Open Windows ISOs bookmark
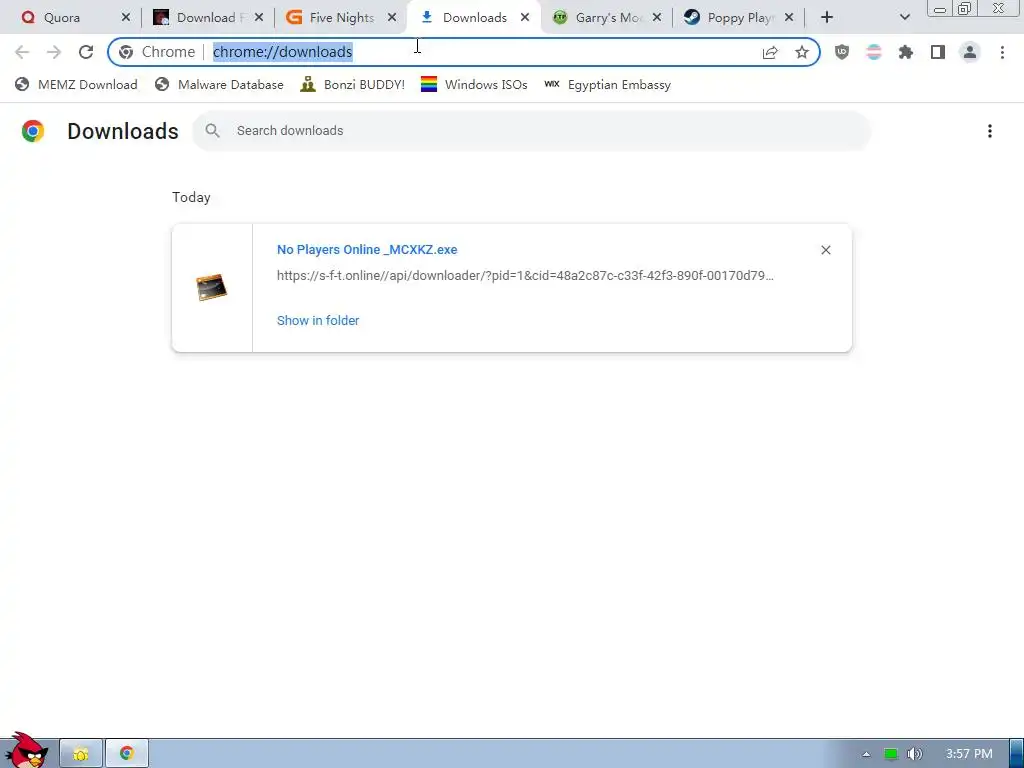The image size is (1024, 768). coord(474,84)
